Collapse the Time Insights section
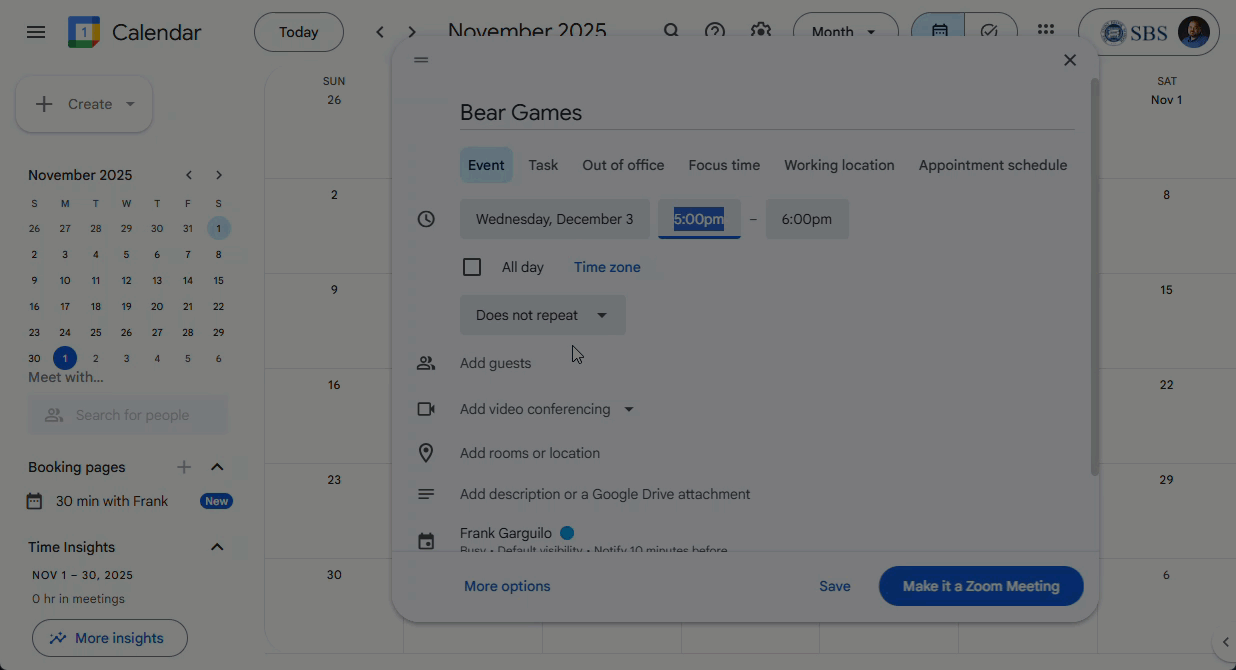1236x670 pixels. (217, 547)
